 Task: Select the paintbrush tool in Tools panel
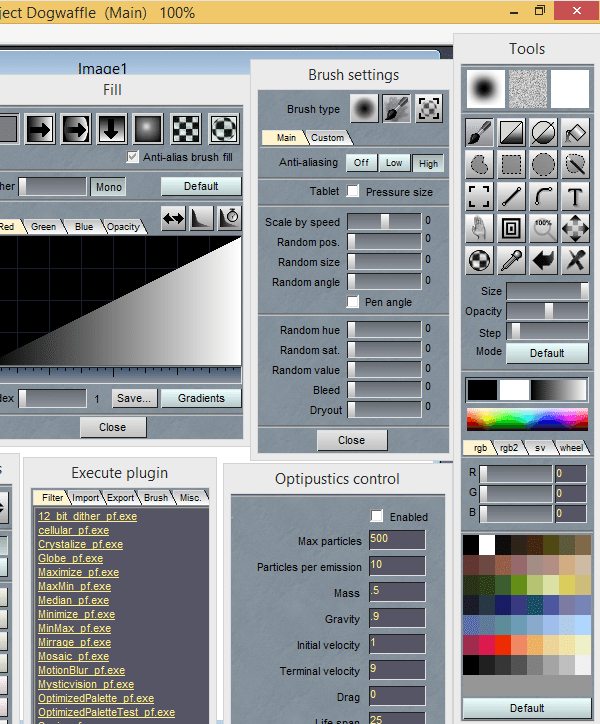click(x=479, y=132)
